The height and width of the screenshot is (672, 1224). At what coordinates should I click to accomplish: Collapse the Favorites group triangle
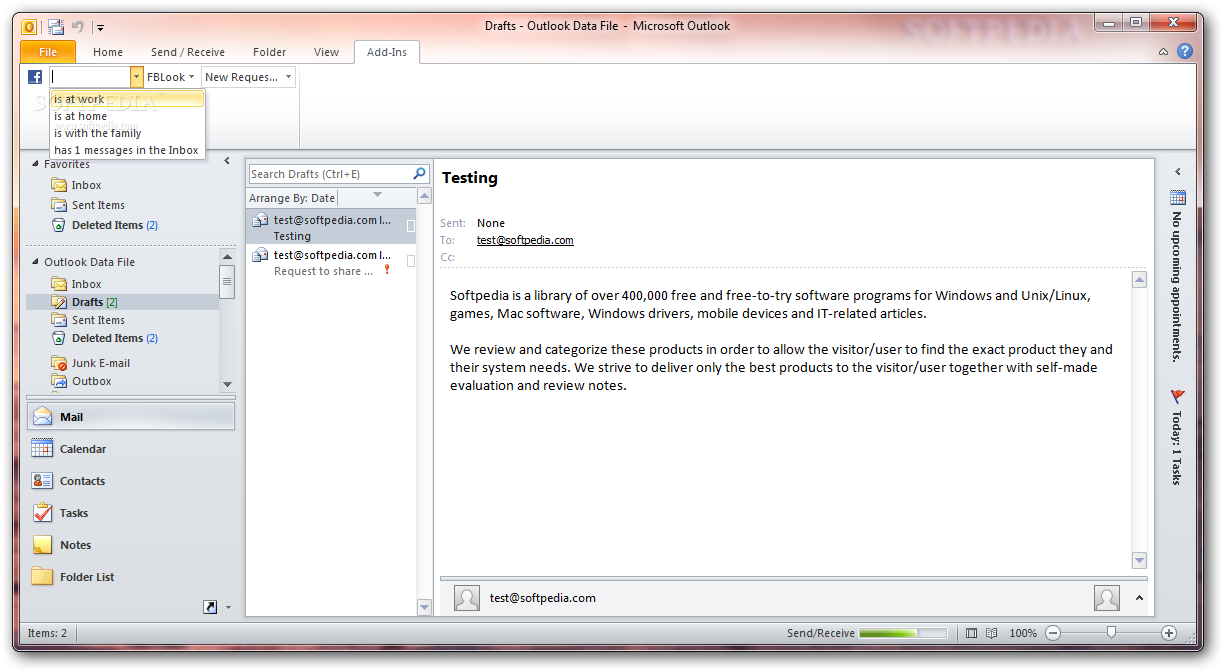pyautogui.click(x=36, y=164)
